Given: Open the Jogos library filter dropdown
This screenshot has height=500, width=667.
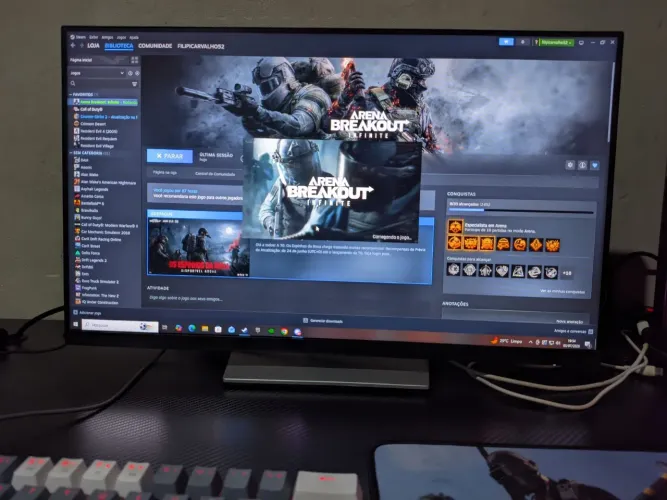Looking at the screenshot, I should 97,73.
